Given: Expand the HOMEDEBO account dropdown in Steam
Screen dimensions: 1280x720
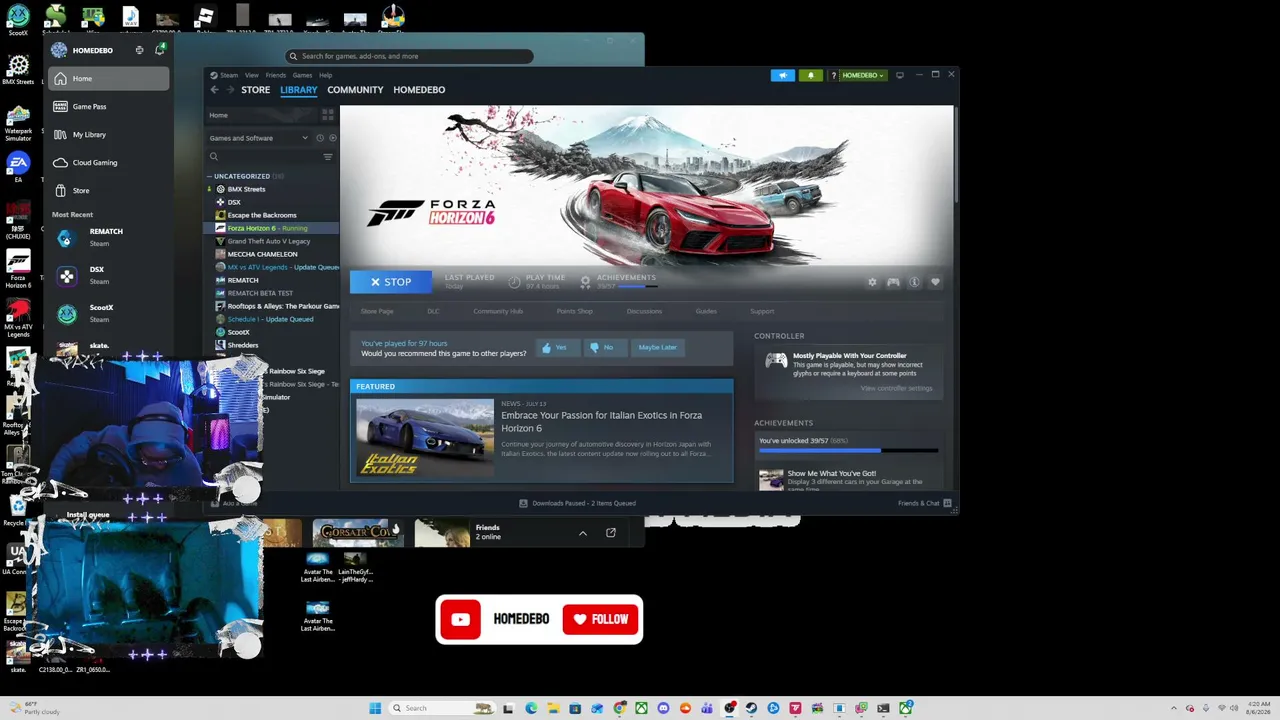Looking at the screenshot, I should click(x=863, y=75).
